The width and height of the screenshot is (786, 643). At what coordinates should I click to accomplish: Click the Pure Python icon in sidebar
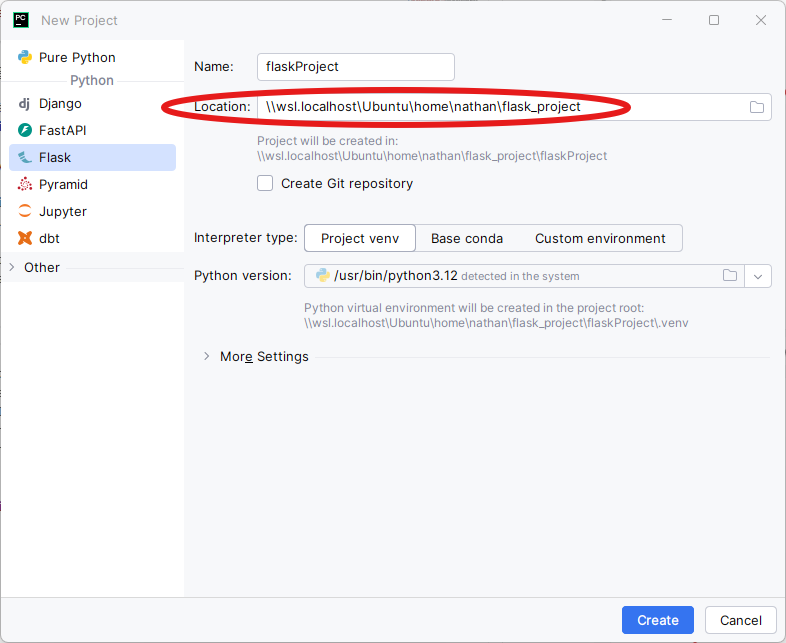(25, 57)
